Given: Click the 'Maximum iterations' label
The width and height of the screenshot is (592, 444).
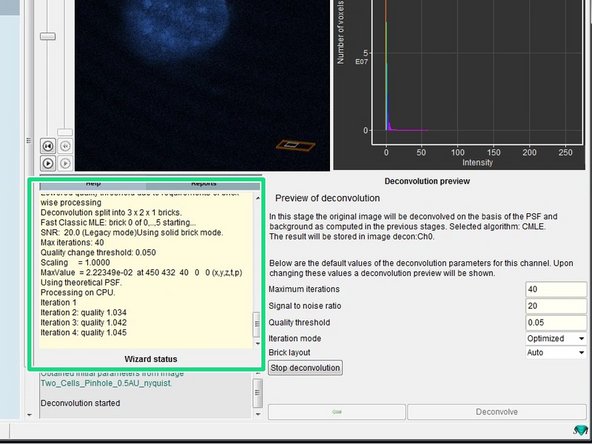Looking at the screenshot, I should pyautogui.click(x=304, y=289).
